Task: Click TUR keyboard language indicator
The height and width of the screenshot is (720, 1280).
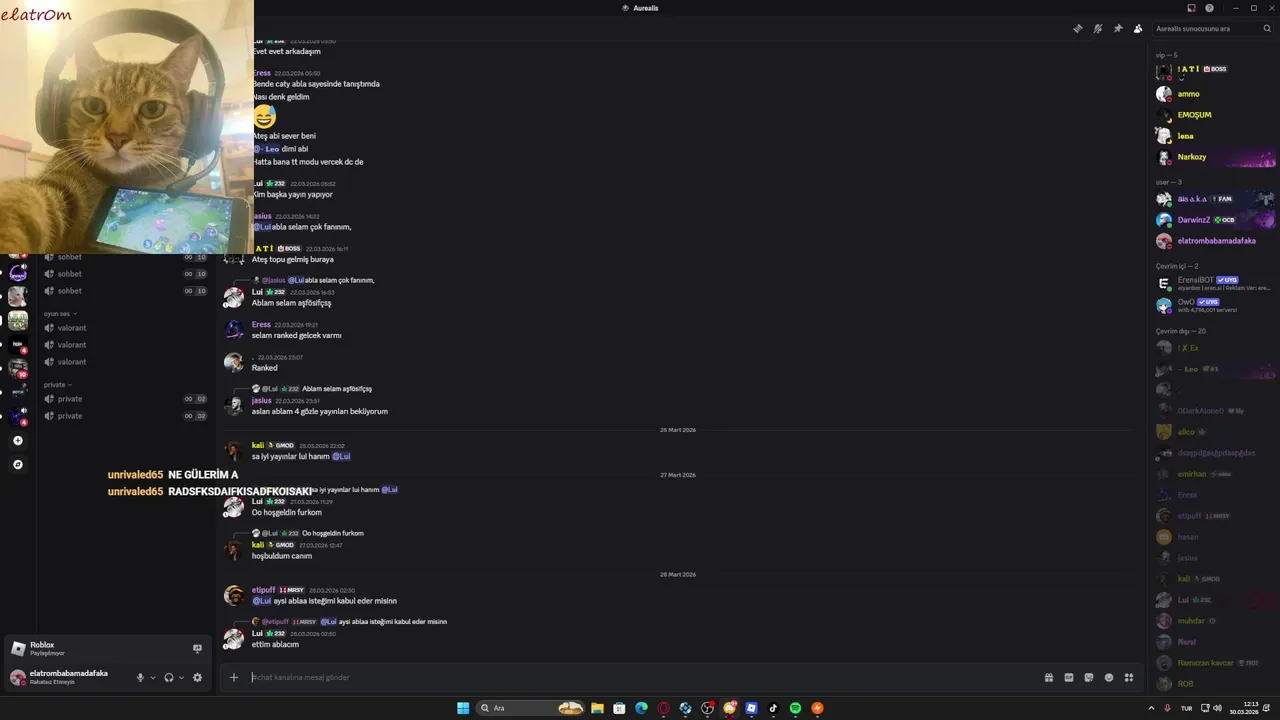Action: click(x=1186, y=708)
